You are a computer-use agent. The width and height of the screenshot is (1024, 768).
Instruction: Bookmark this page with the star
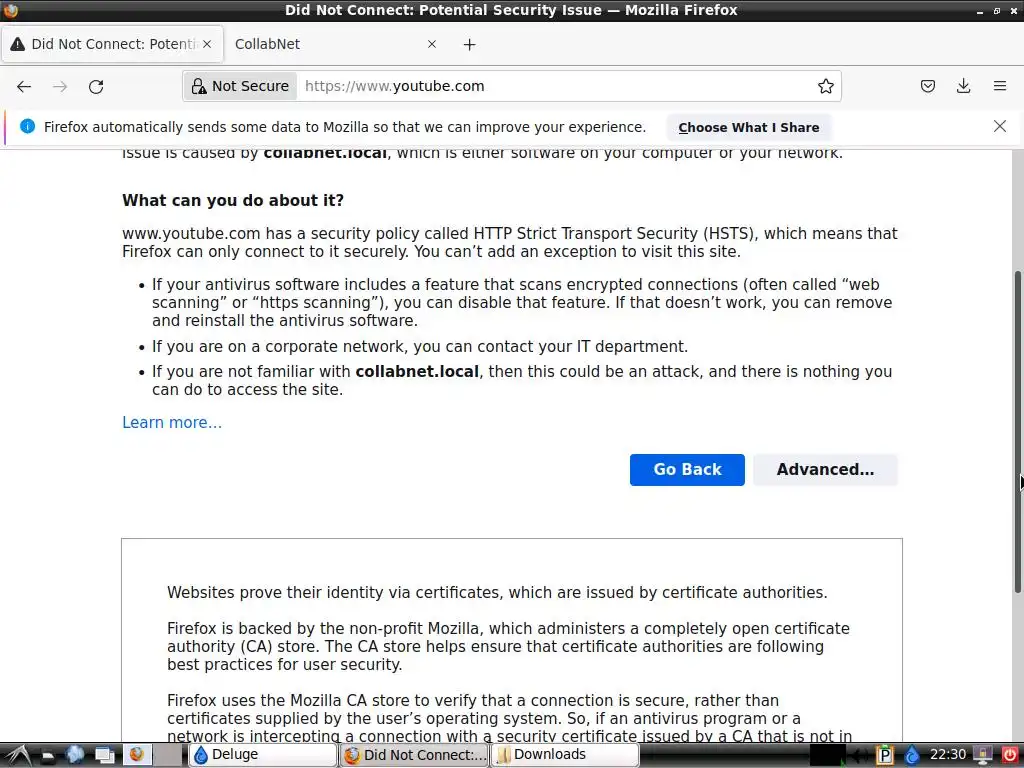click(x=825, y=86)
